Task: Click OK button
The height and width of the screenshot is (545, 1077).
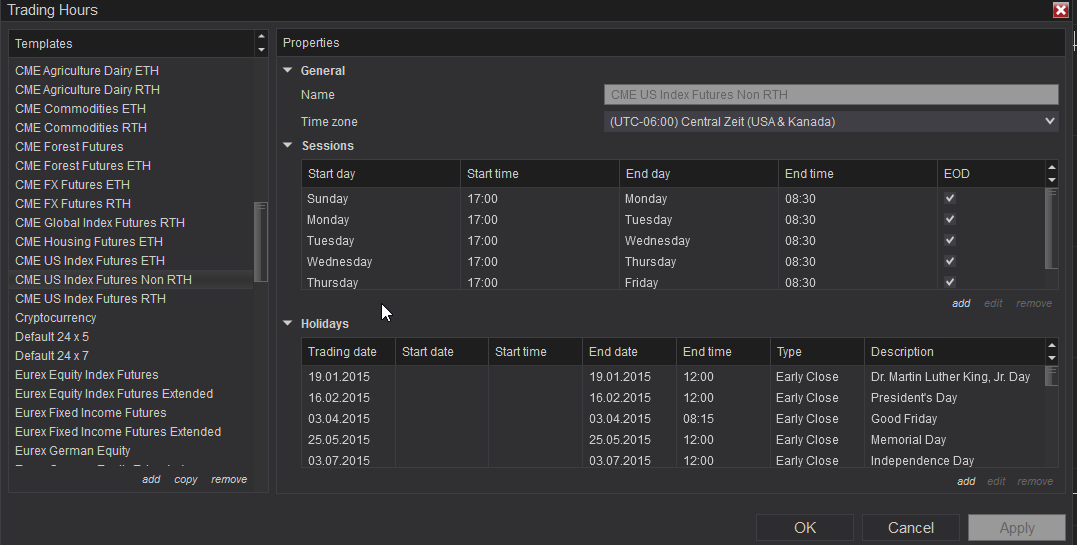Action: point(805,527)
